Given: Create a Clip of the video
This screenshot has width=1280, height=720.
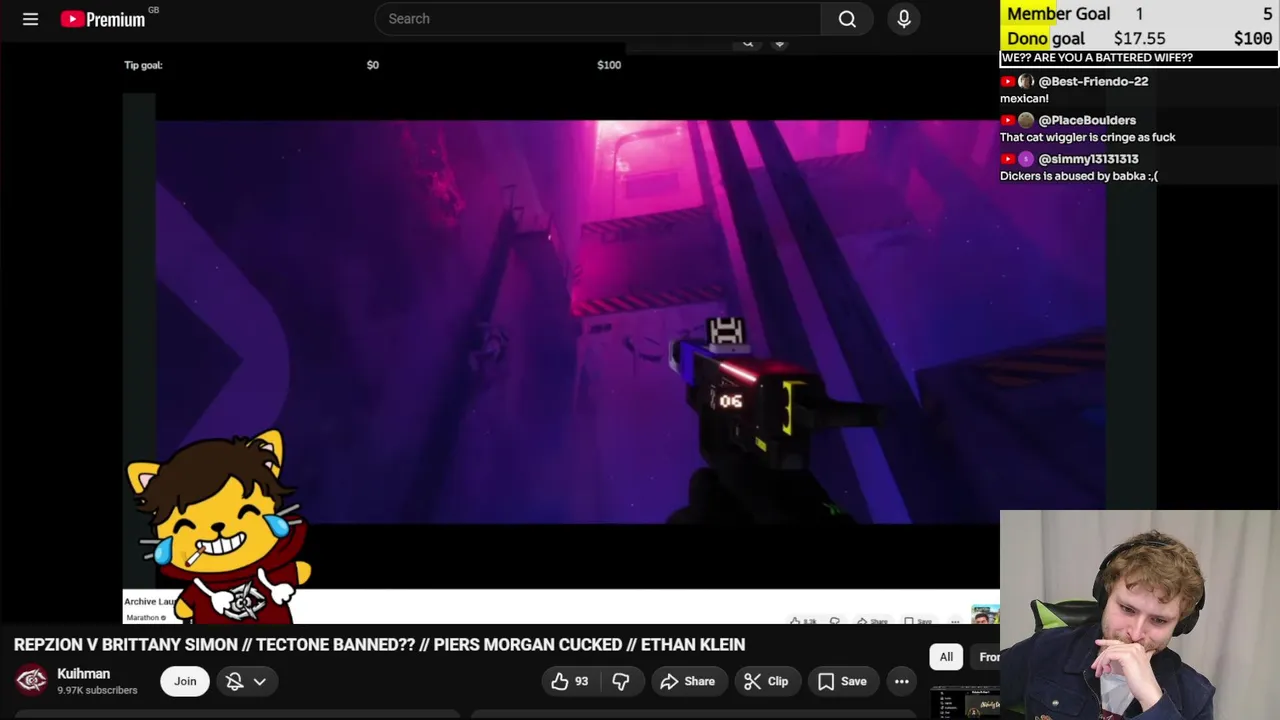Looking at the screenshot, I should [x=766, y=681].
